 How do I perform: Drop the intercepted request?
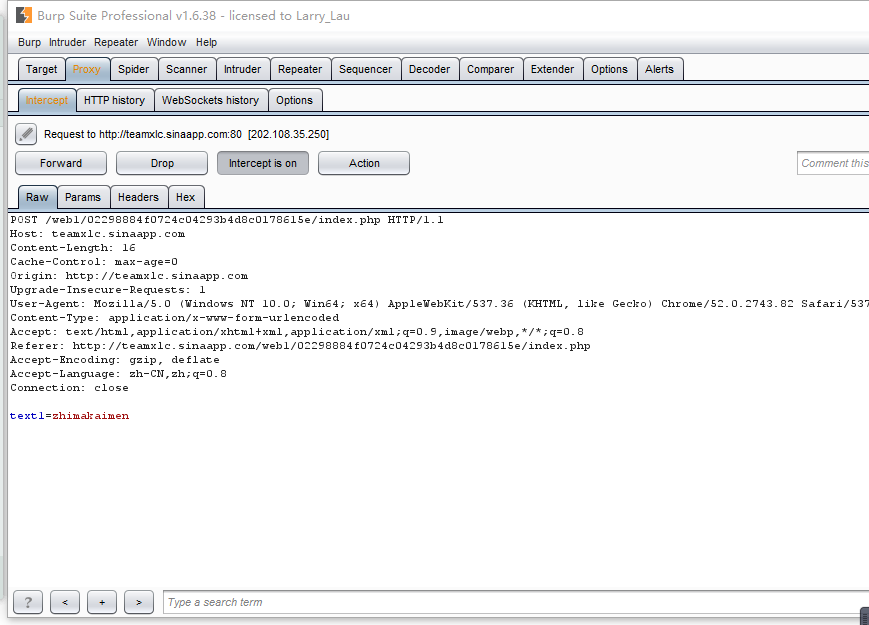tap(162, 163)
